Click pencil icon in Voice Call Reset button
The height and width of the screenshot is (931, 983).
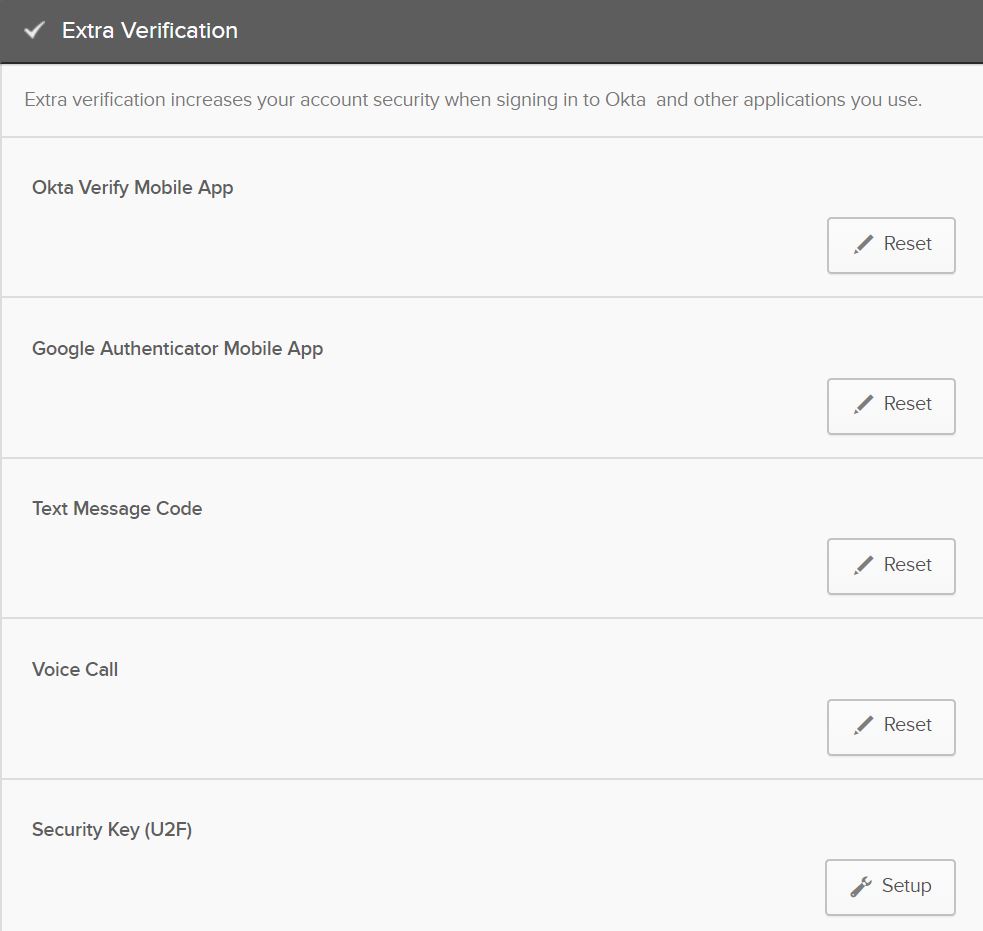click(x=863, y=726)
